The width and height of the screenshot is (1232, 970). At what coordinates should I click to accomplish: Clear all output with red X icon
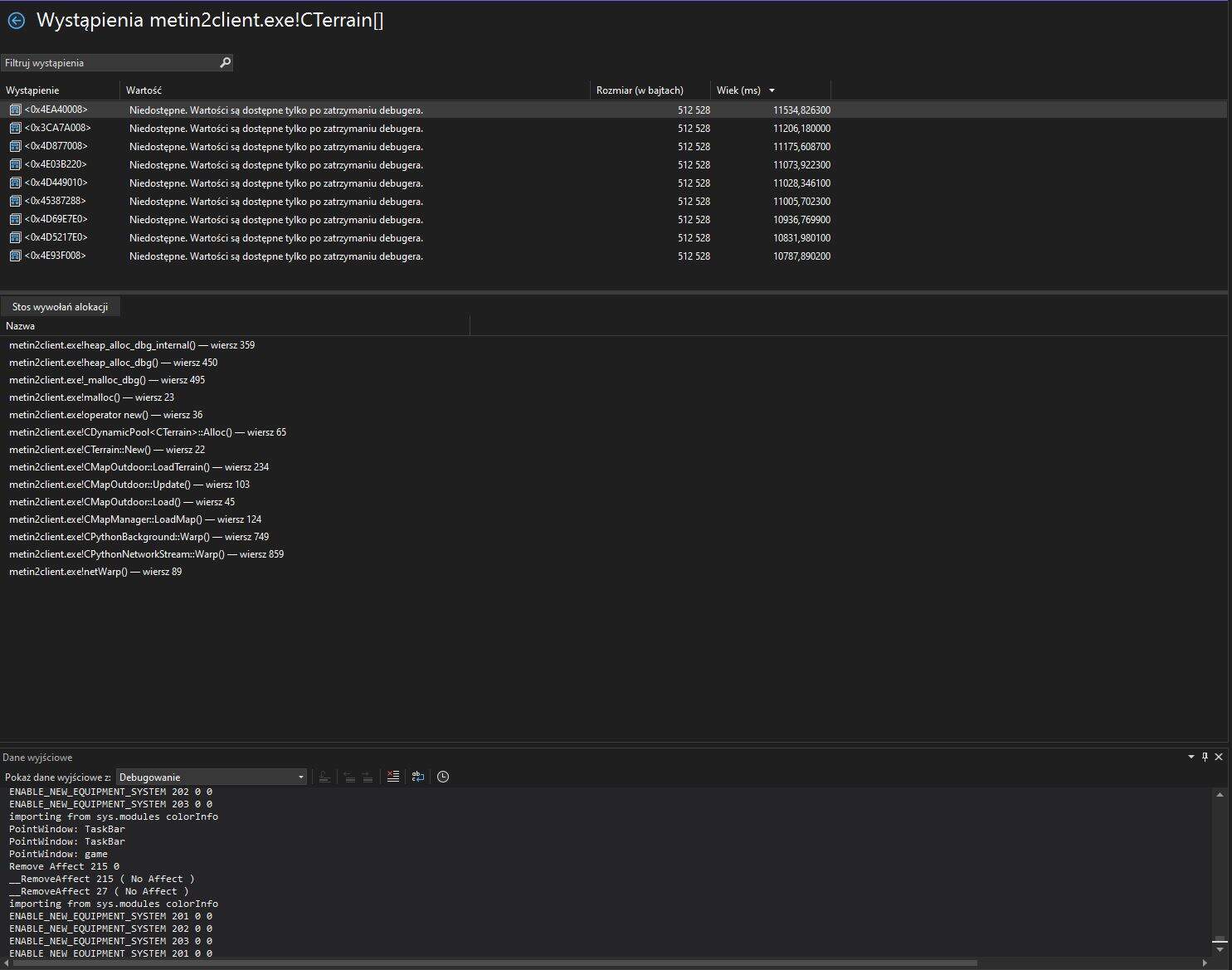[393, 777]
